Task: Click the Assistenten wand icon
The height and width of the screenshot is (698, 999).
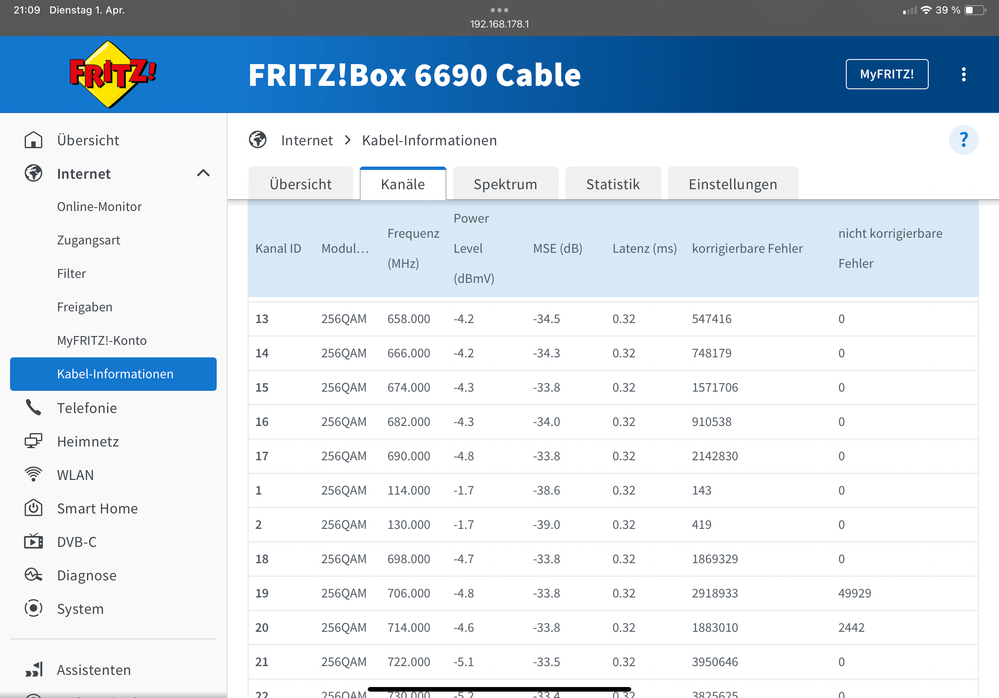Action: pos(33,669)
